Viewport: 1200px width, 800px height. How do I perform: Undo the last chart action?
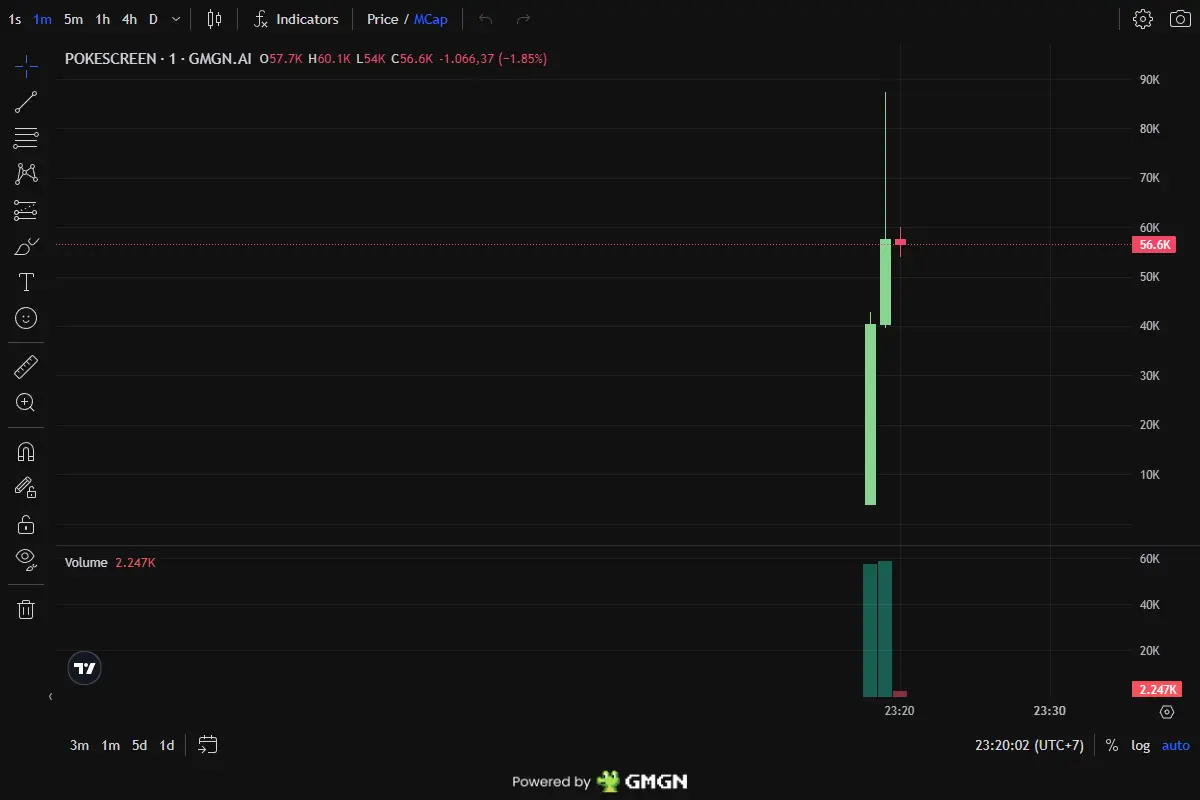click(486, 19)
